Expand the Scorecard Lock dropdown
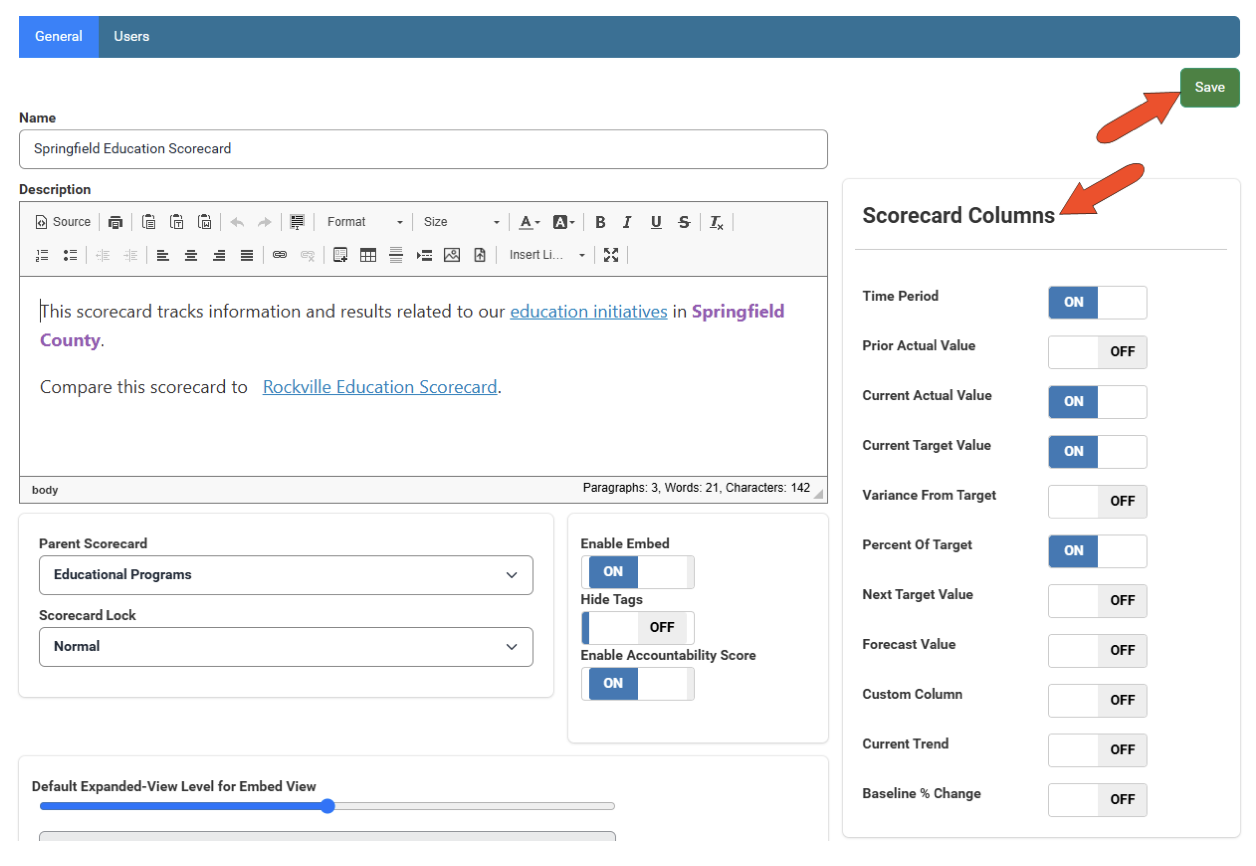Image resolution: width=1256 pixels, height=866 pixels. click(x=286, y=647)
